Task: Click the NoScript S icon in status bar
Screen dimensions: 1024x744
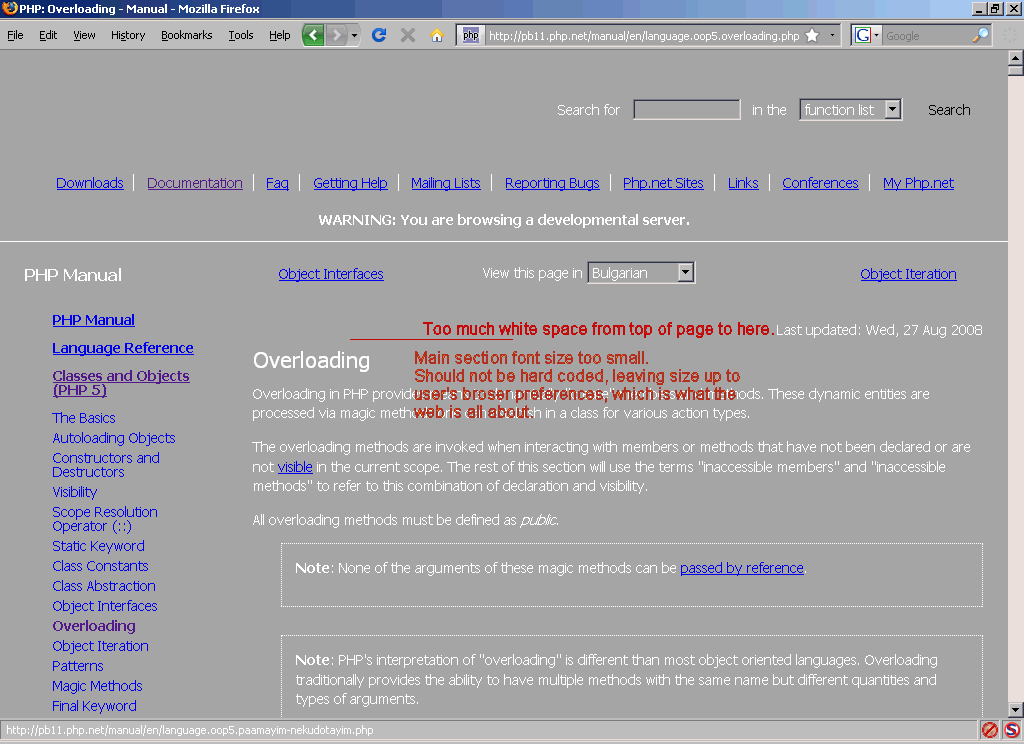Action: pyautogui.click(x=1012, y=730)
